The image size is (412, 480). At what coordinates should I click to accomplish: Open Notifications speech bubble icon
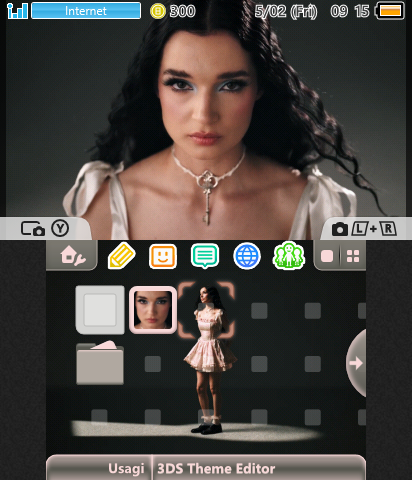(205, 256)
